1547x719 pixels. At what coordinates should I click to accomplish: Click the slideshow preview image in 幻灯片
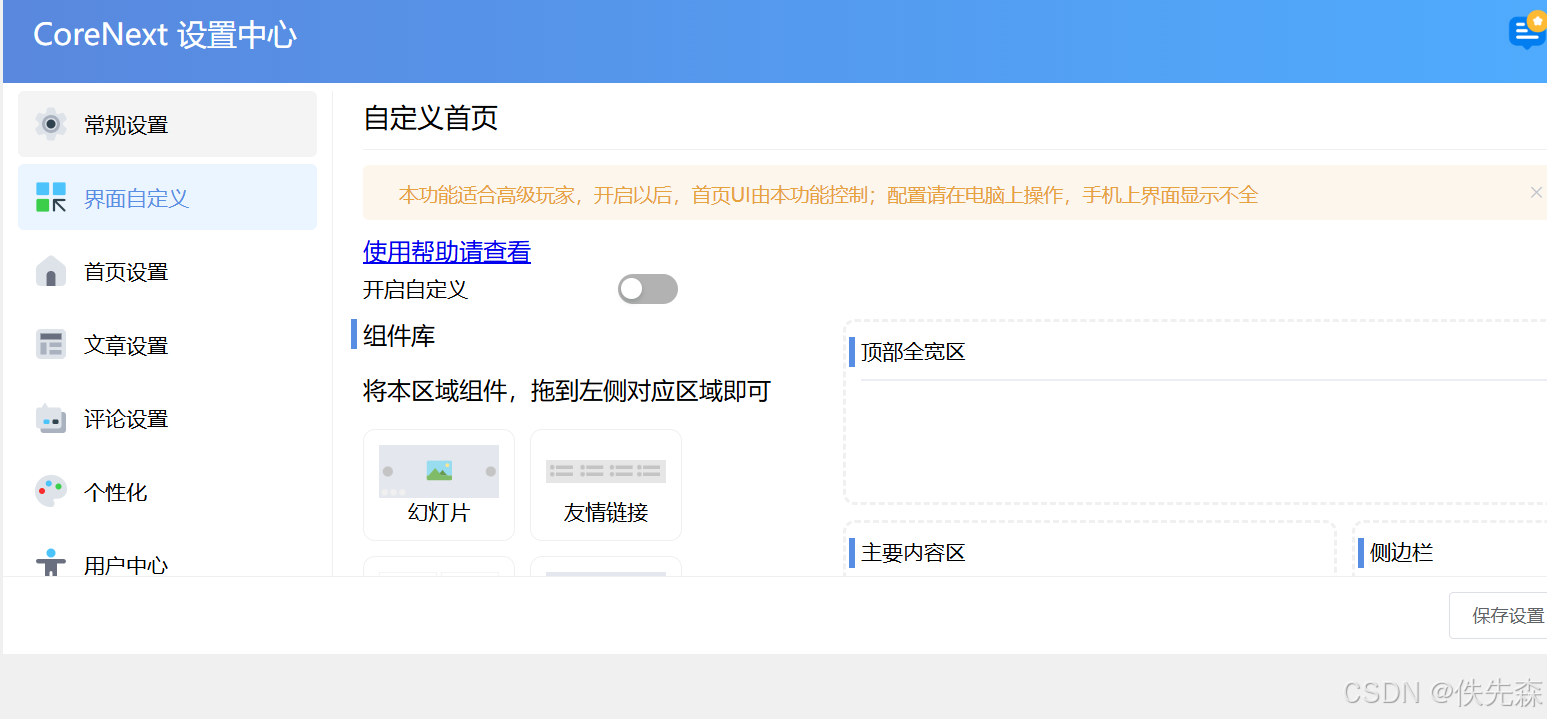click(x=439, y=471)
